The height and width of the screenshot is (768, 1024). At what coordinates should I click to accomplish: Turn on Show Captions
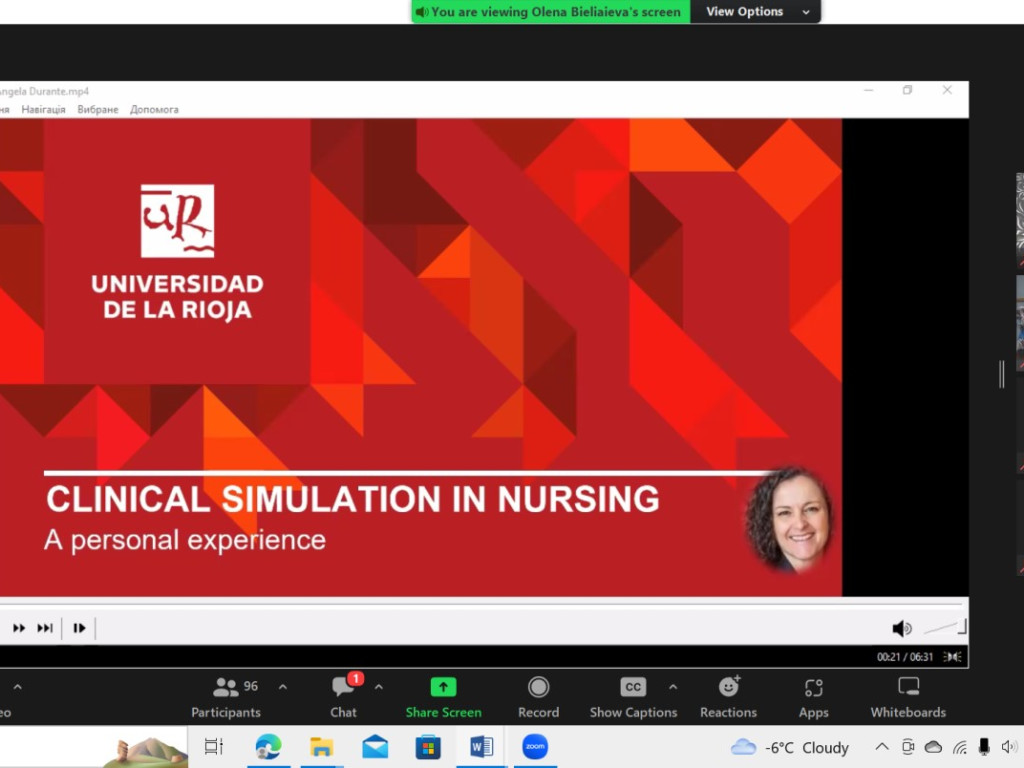[x=633, y=697]
